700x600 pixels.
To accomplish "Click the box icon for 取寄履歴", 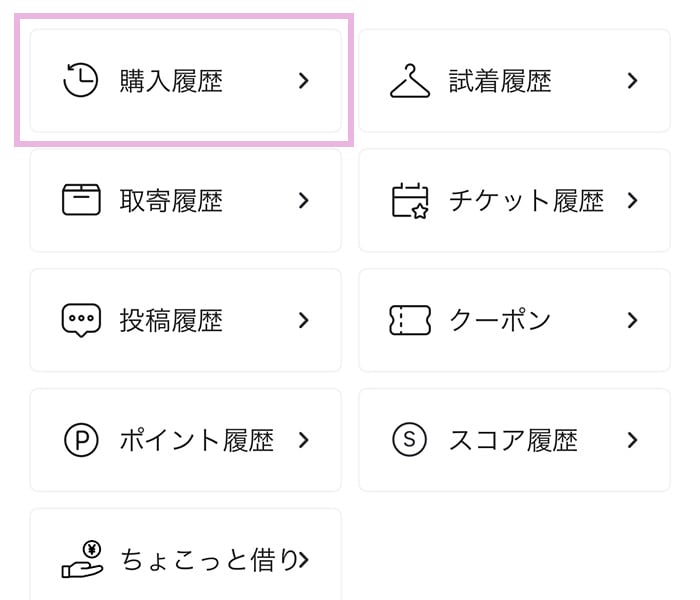I will pos(81,200).
